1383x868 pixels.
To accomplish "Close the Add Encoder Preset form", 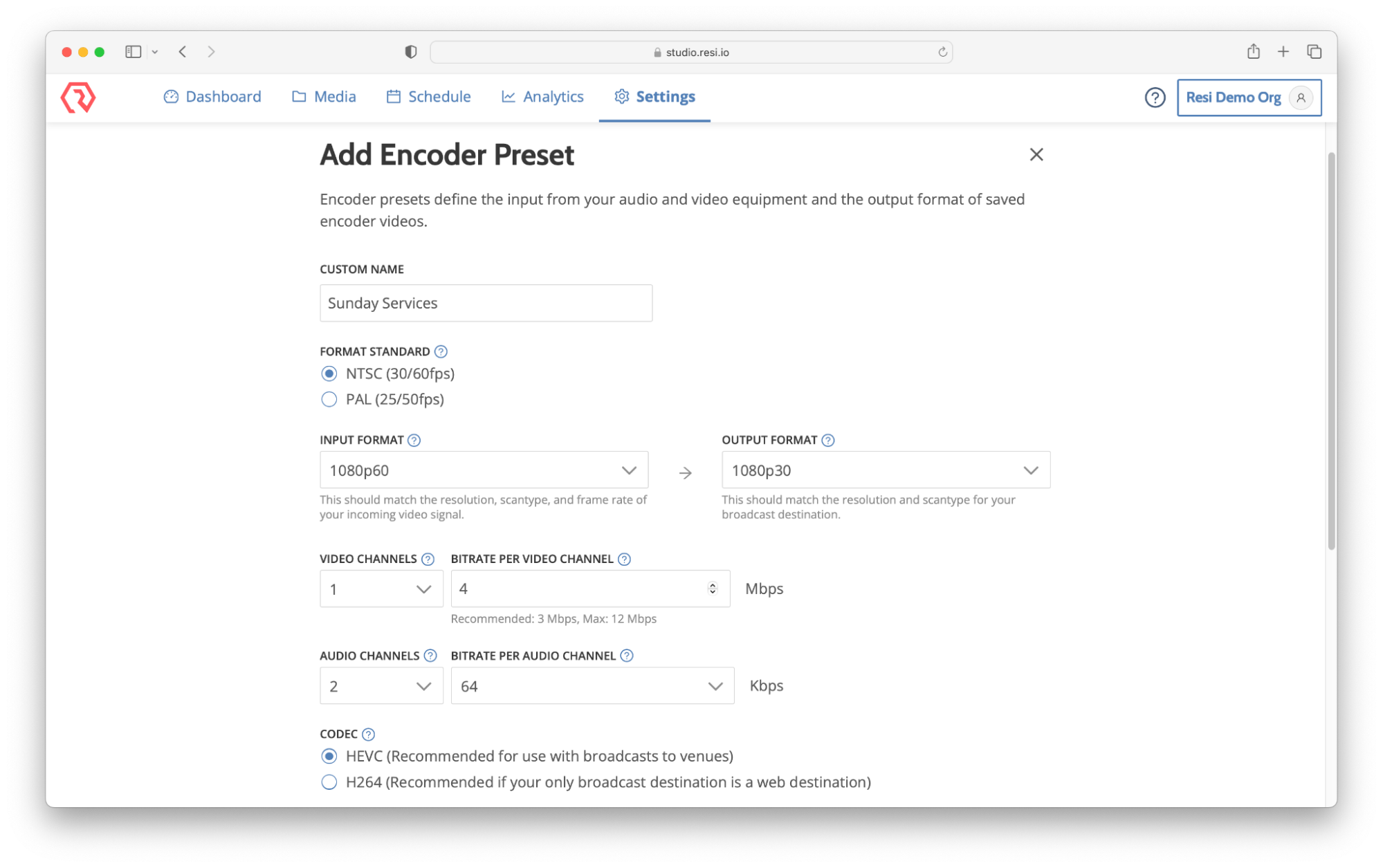I will (1036, 154).
